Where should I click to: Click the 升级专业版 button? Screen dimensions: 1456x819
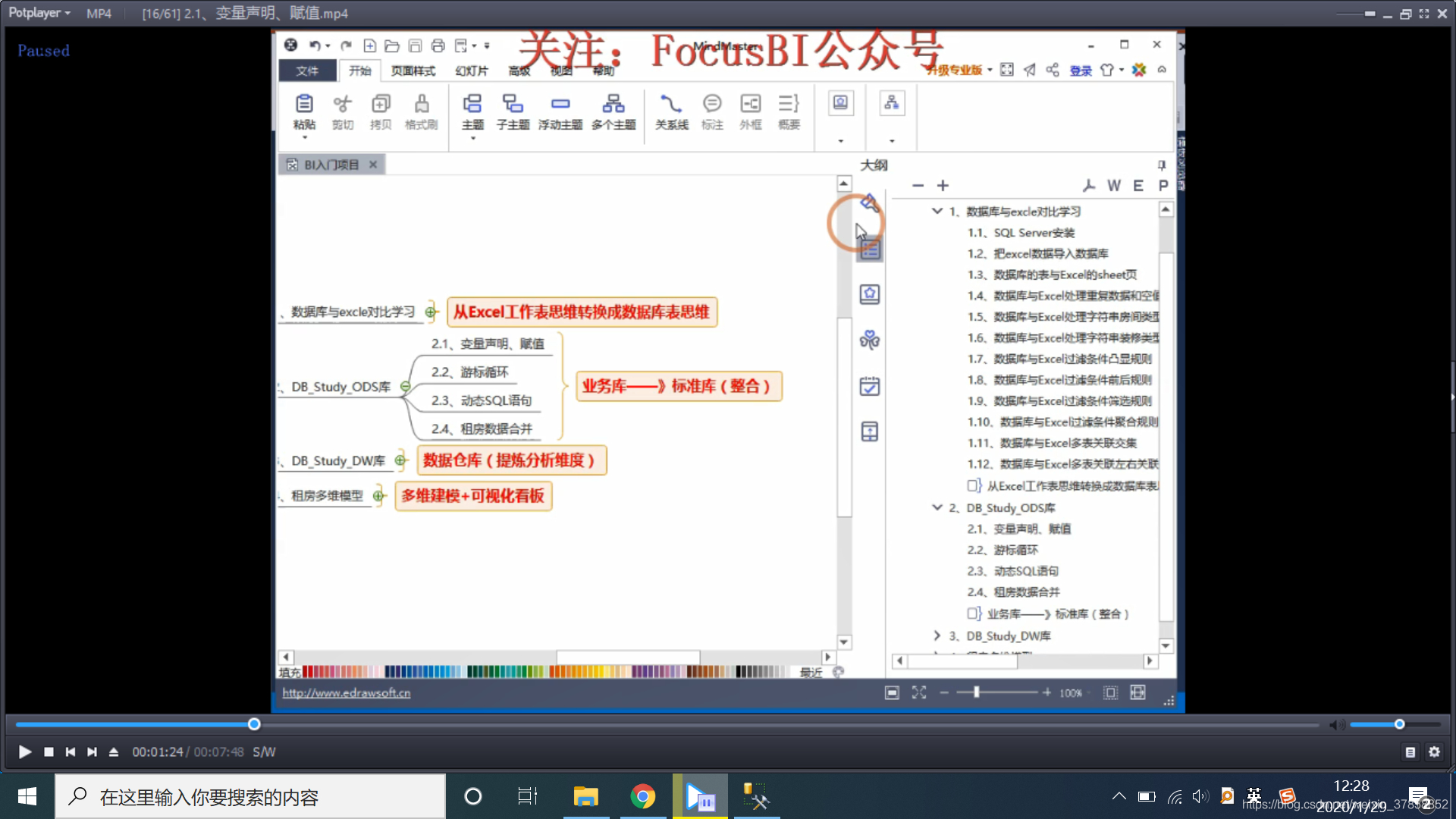click(x=955, y=70)
